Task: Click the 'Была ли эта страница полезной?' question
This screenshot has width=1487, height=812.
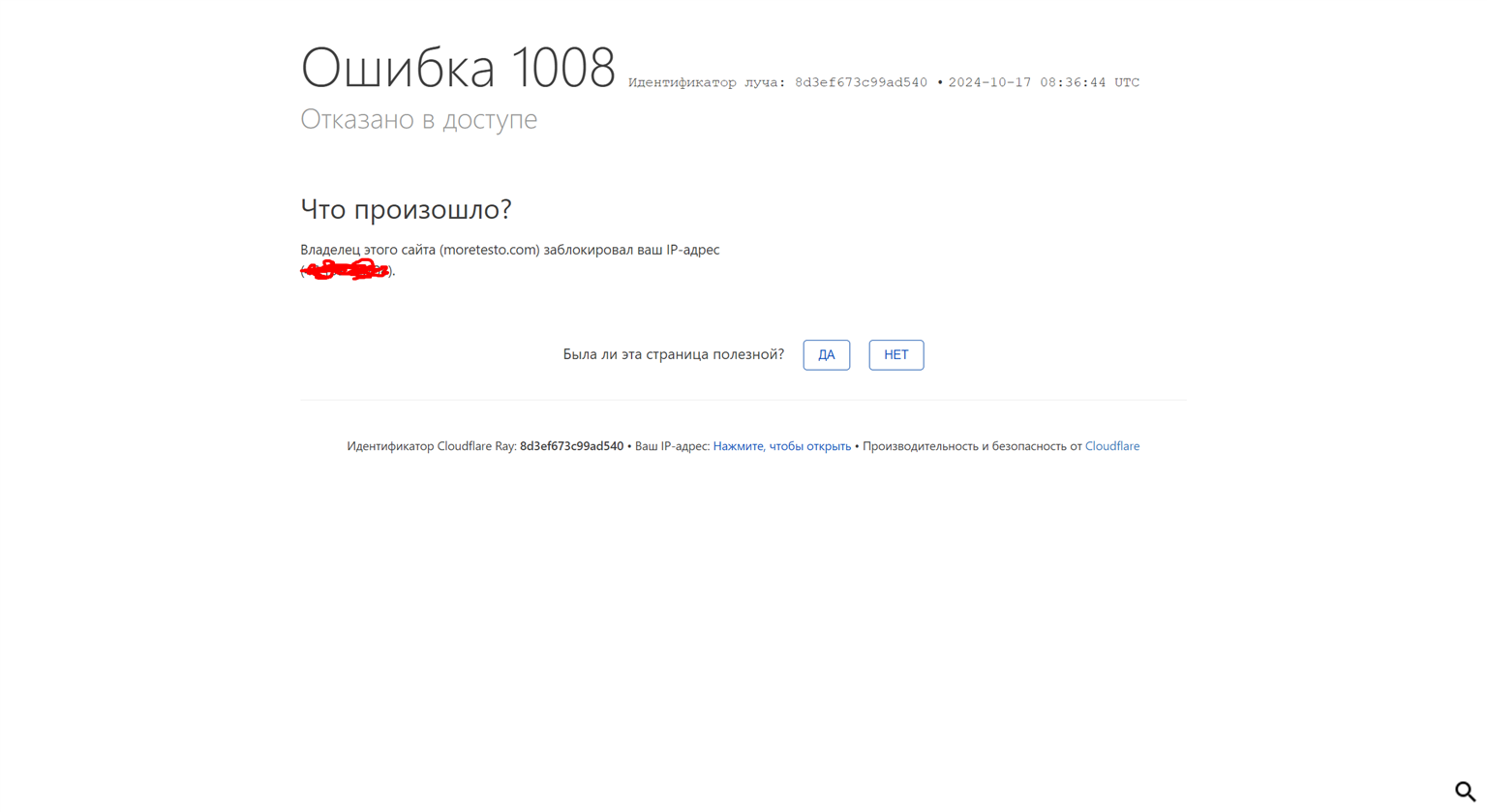Action: [673, 354]
